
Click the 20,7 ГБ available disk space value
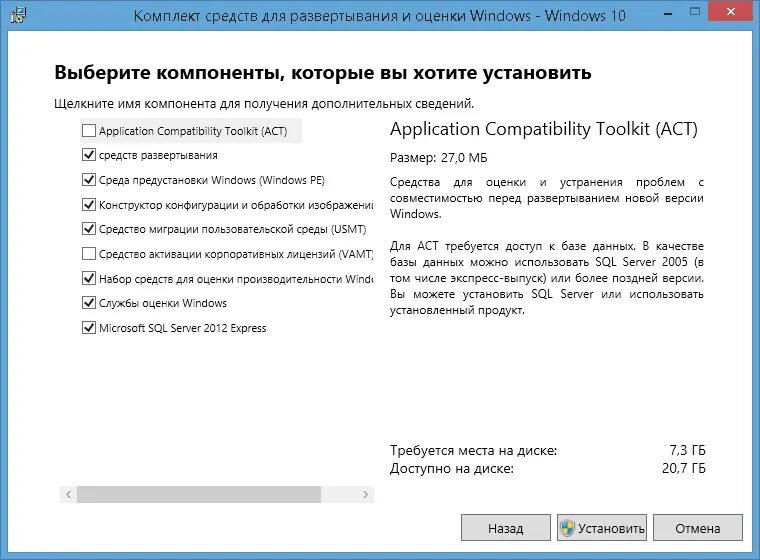coord(683,468)
